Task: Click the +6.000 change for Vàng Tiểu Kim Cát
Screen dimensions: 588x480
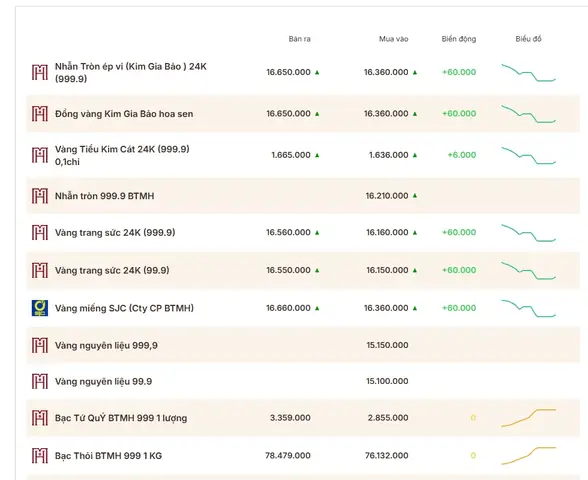Action: (x=462, y=155)
